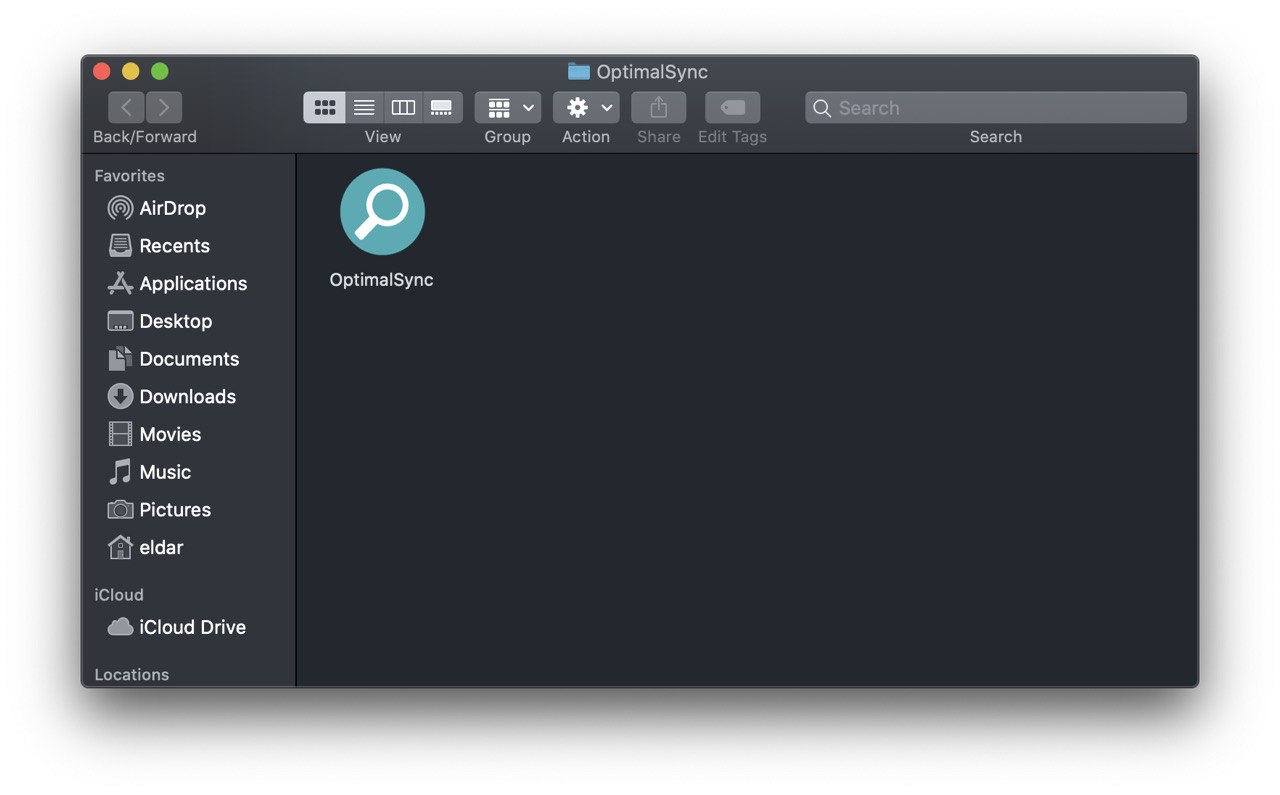Open Documents in sidebar

(x=173, y=359)
